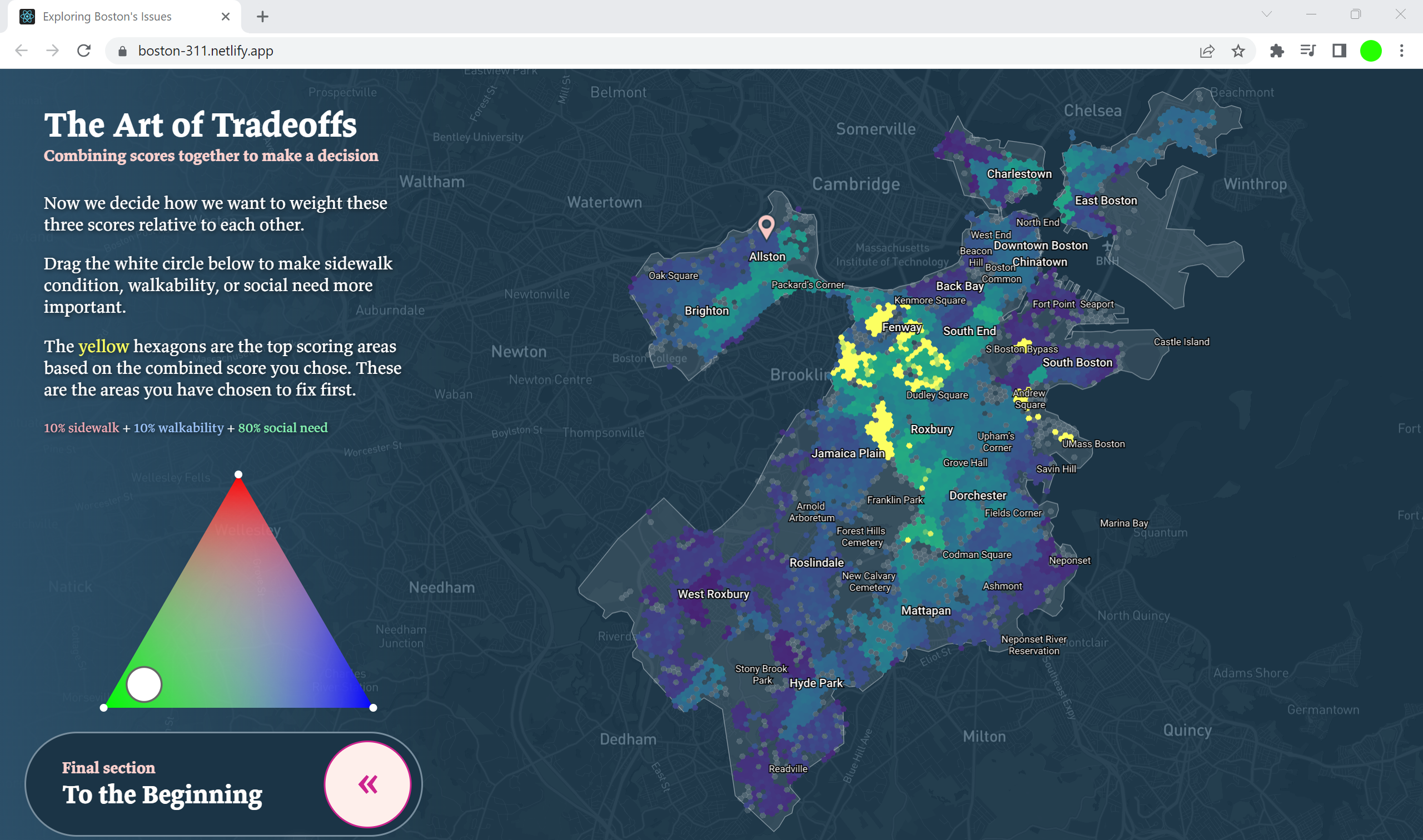
Task: Open the media control playlist icon
Action: [x=1307, y=51]
